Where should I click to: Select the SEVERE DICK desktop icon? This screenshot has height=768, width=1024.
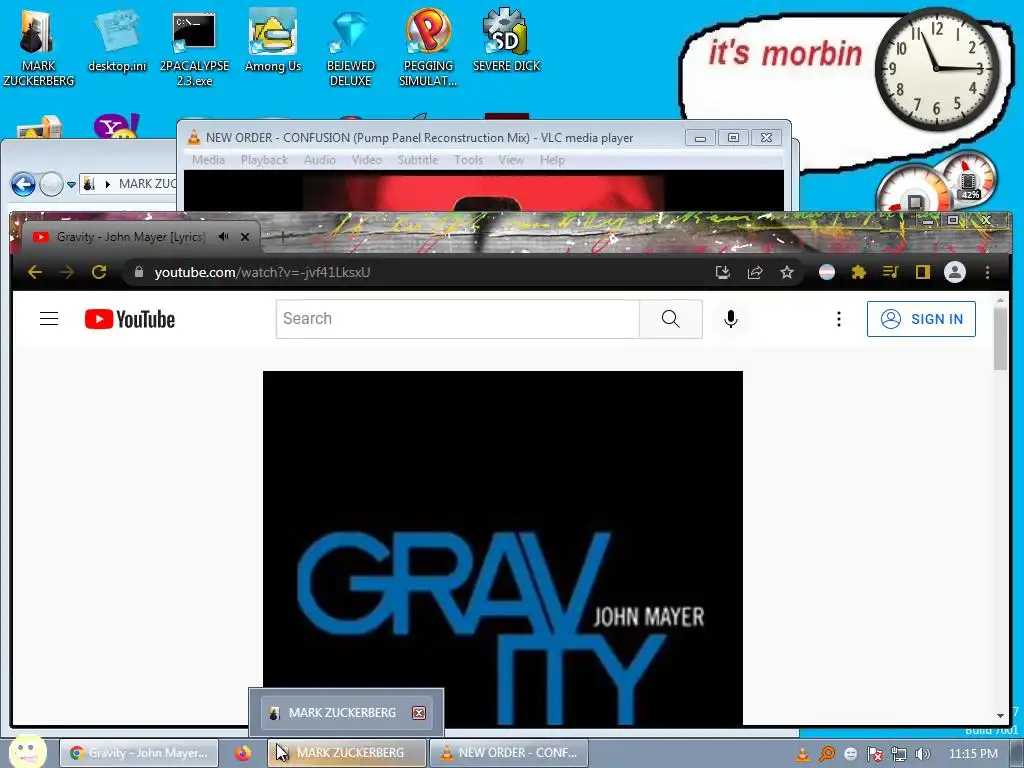point(506,40)
